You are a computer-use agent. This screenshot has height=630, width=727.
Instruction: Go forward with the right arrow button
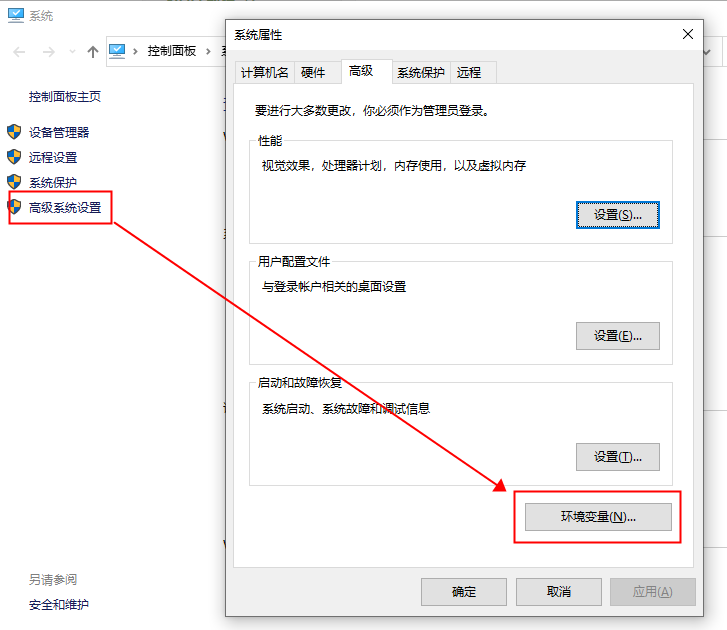[x=49, y=51]
